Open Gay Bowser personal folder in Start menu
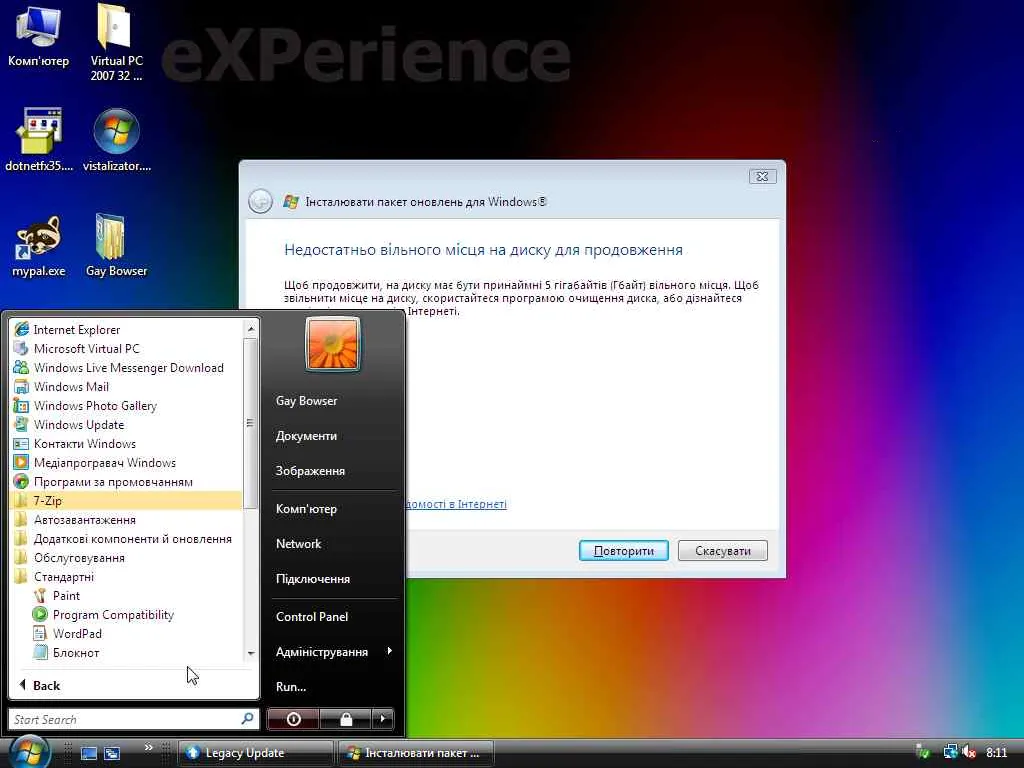The image size is (1024, 768). [x=333, y=401]
